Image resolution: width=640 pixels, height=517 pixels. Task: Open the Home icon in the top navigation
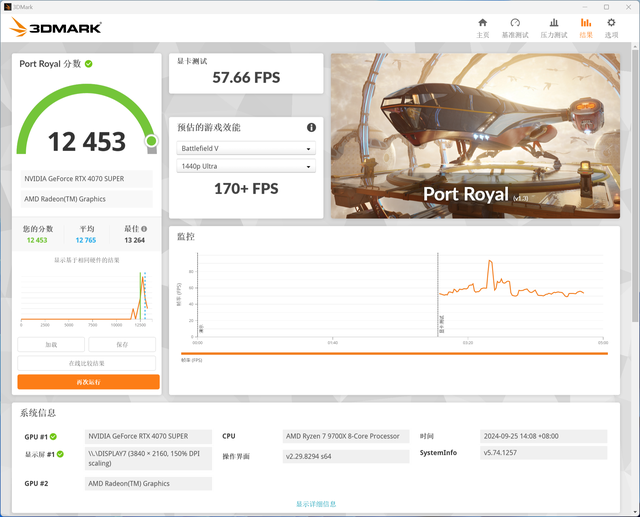click(x=482, y=23)
